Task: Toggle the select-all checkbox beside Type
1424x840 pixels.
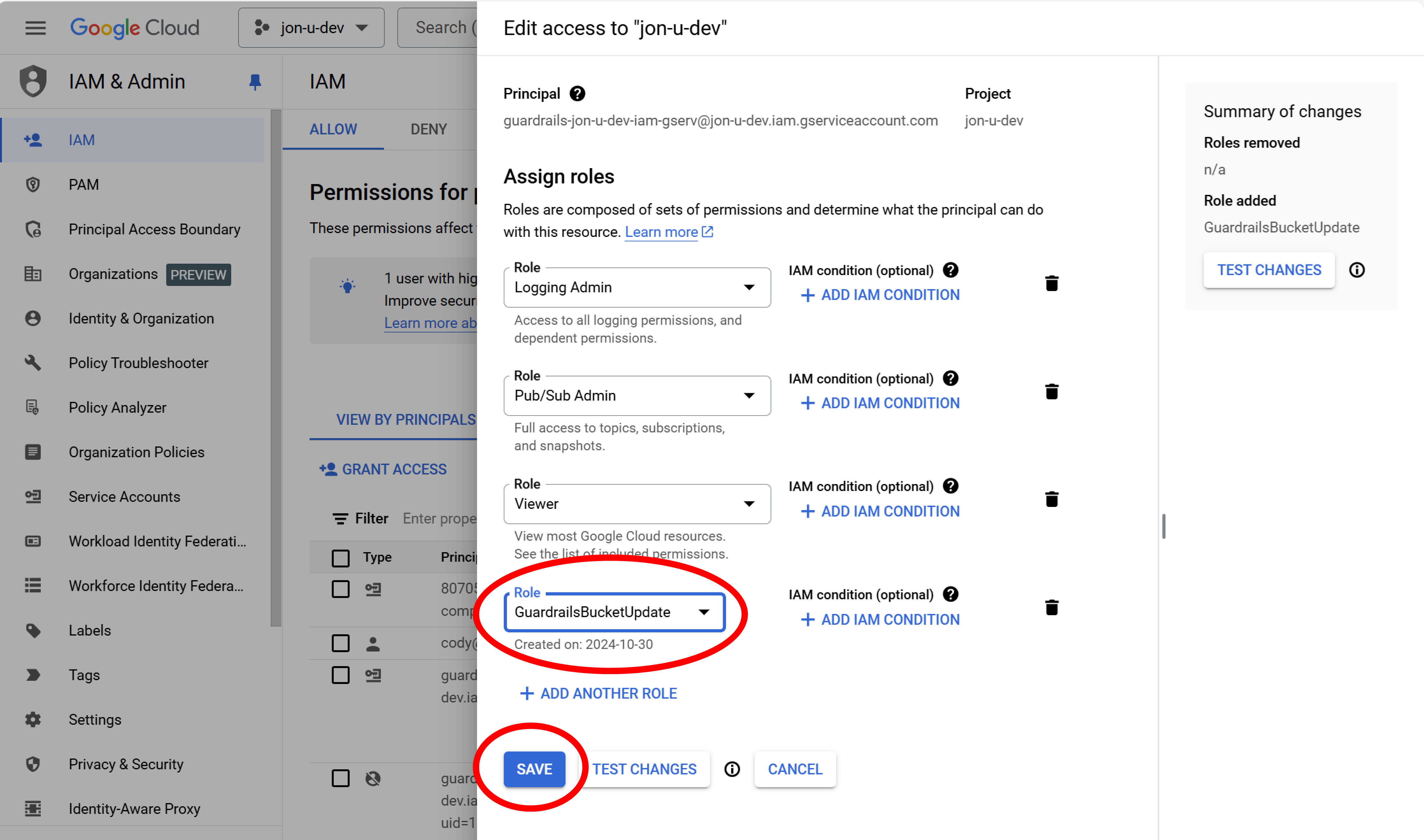Action: (x=340, y=558)
